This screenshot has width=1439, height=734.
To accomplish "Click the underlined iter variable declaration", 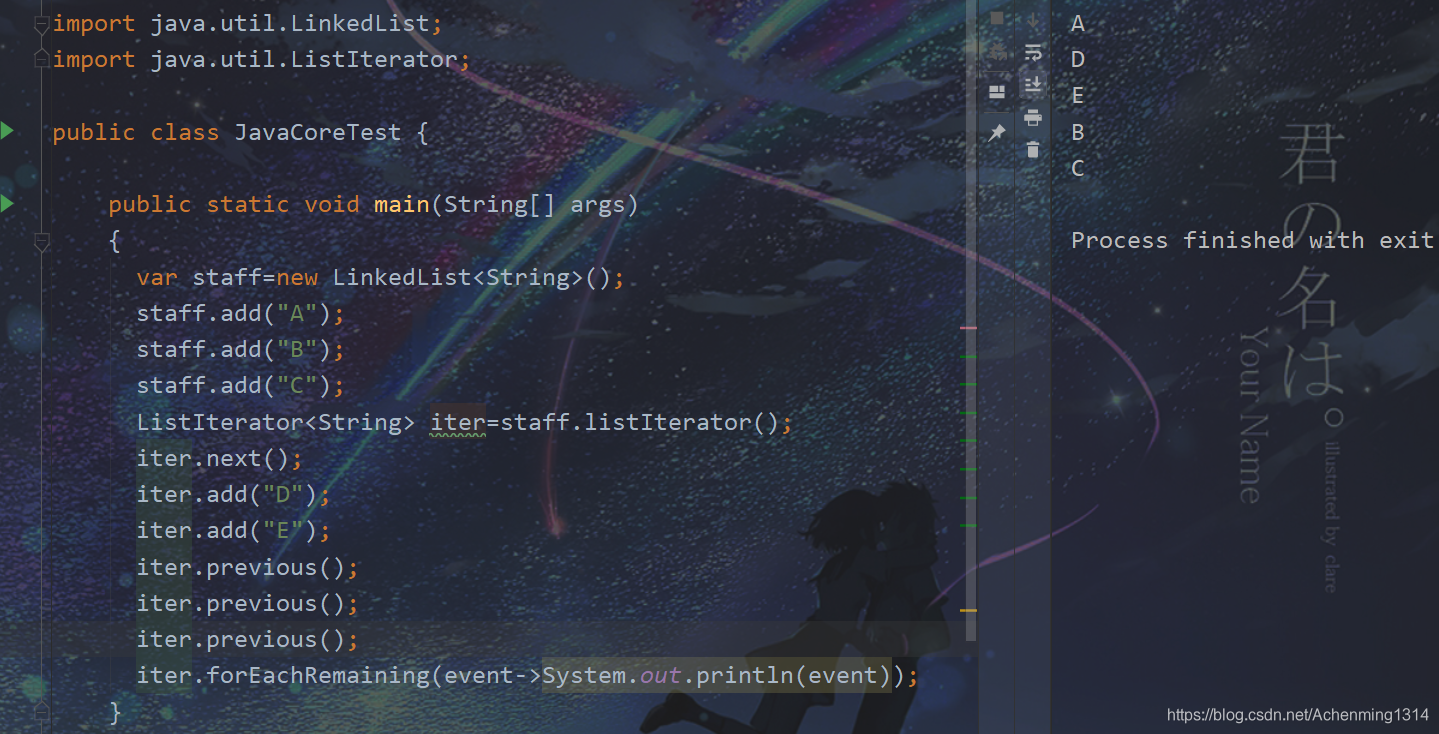I will click(457, 423).
